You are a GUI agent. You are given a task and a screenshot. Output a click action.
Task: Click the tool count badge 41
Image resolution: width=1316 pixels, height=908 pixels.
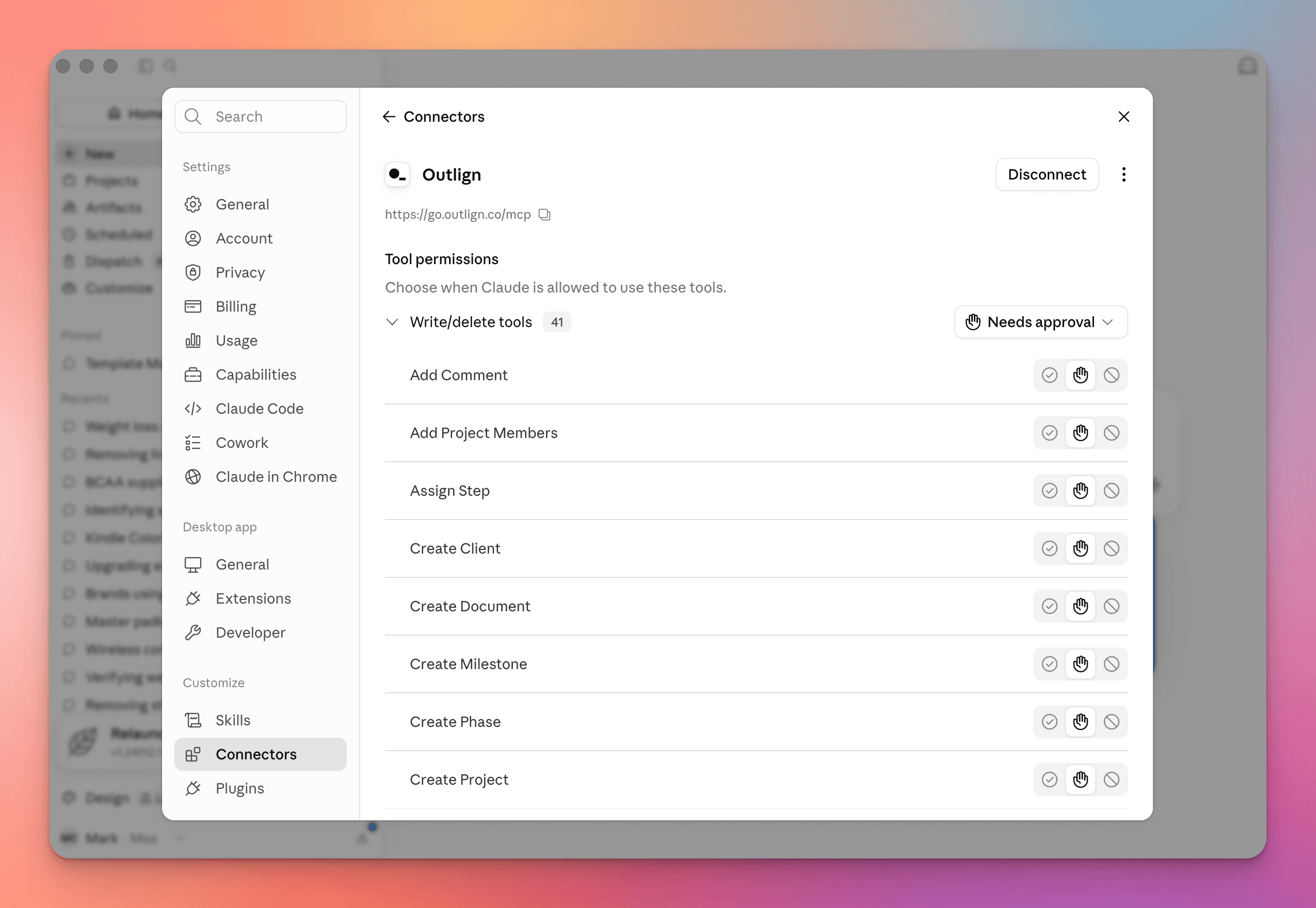[x=557, y=322]
